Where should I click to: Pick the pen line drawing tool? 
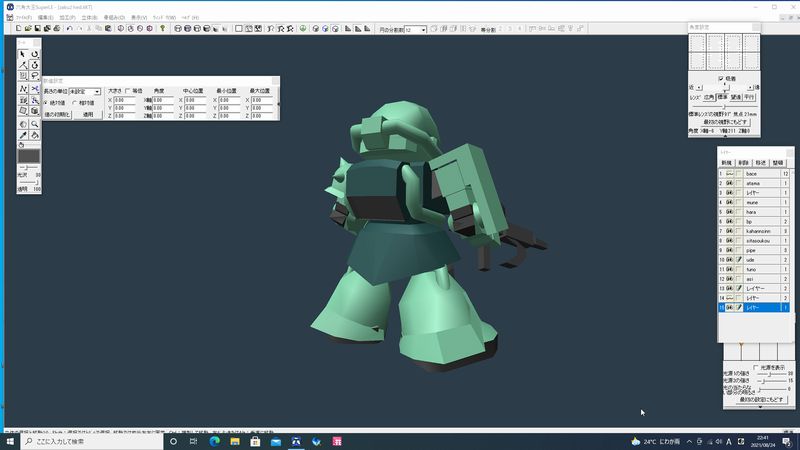pyautogui.click(x=22, y=65)
